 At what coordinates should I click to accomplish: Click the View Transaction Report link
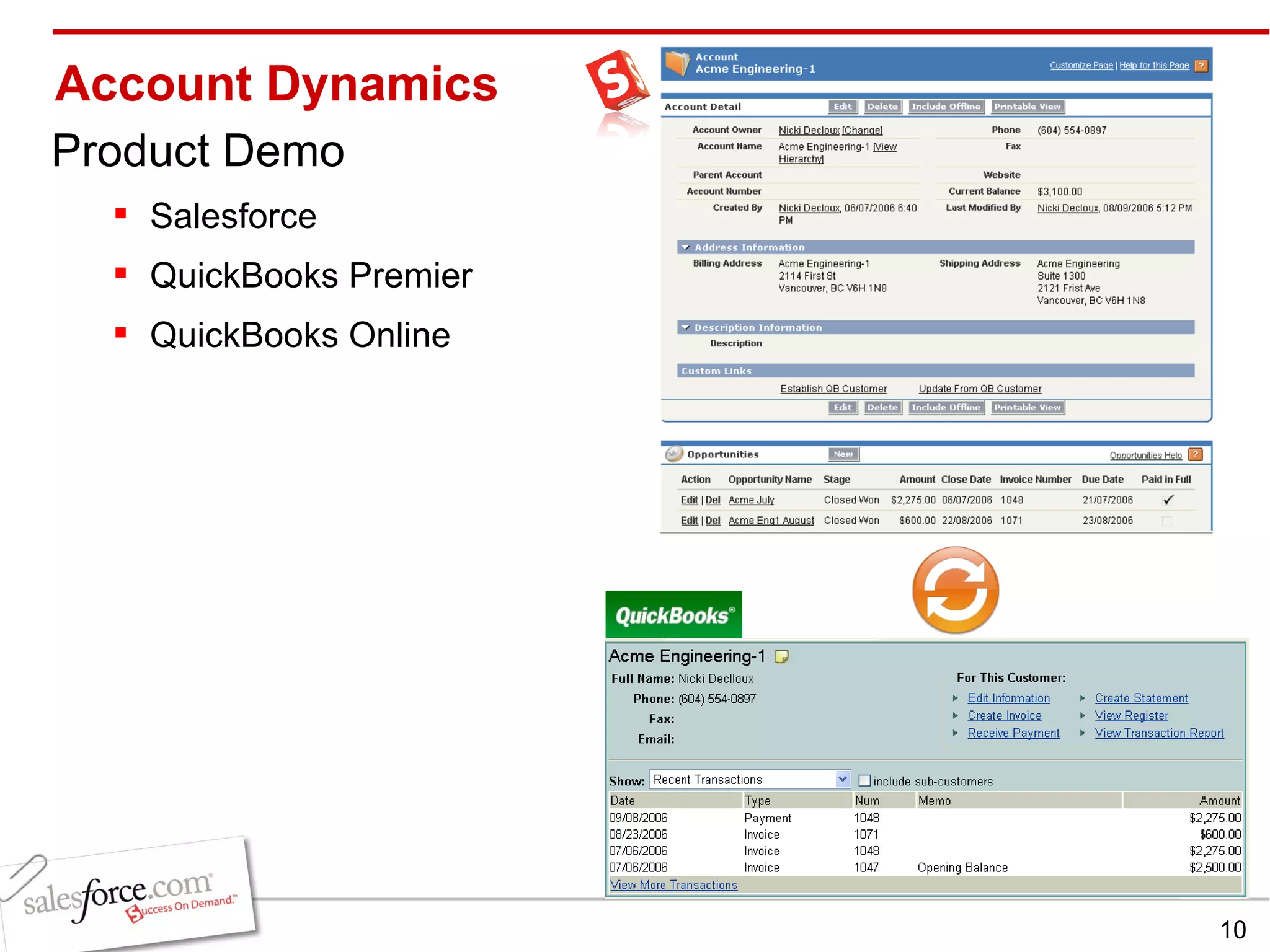tap(1160, 733)
